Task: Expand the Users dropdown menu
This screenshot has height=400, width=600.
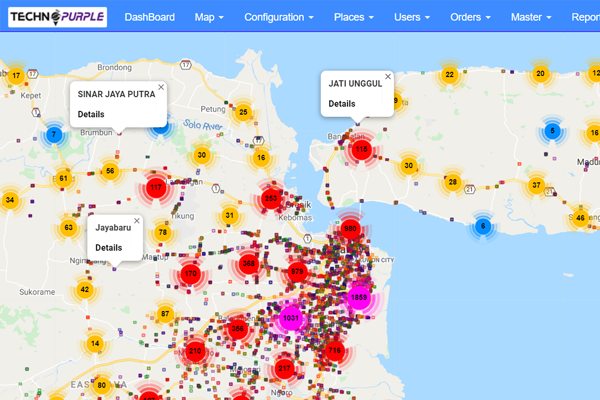Action: [x=412, y=17]
